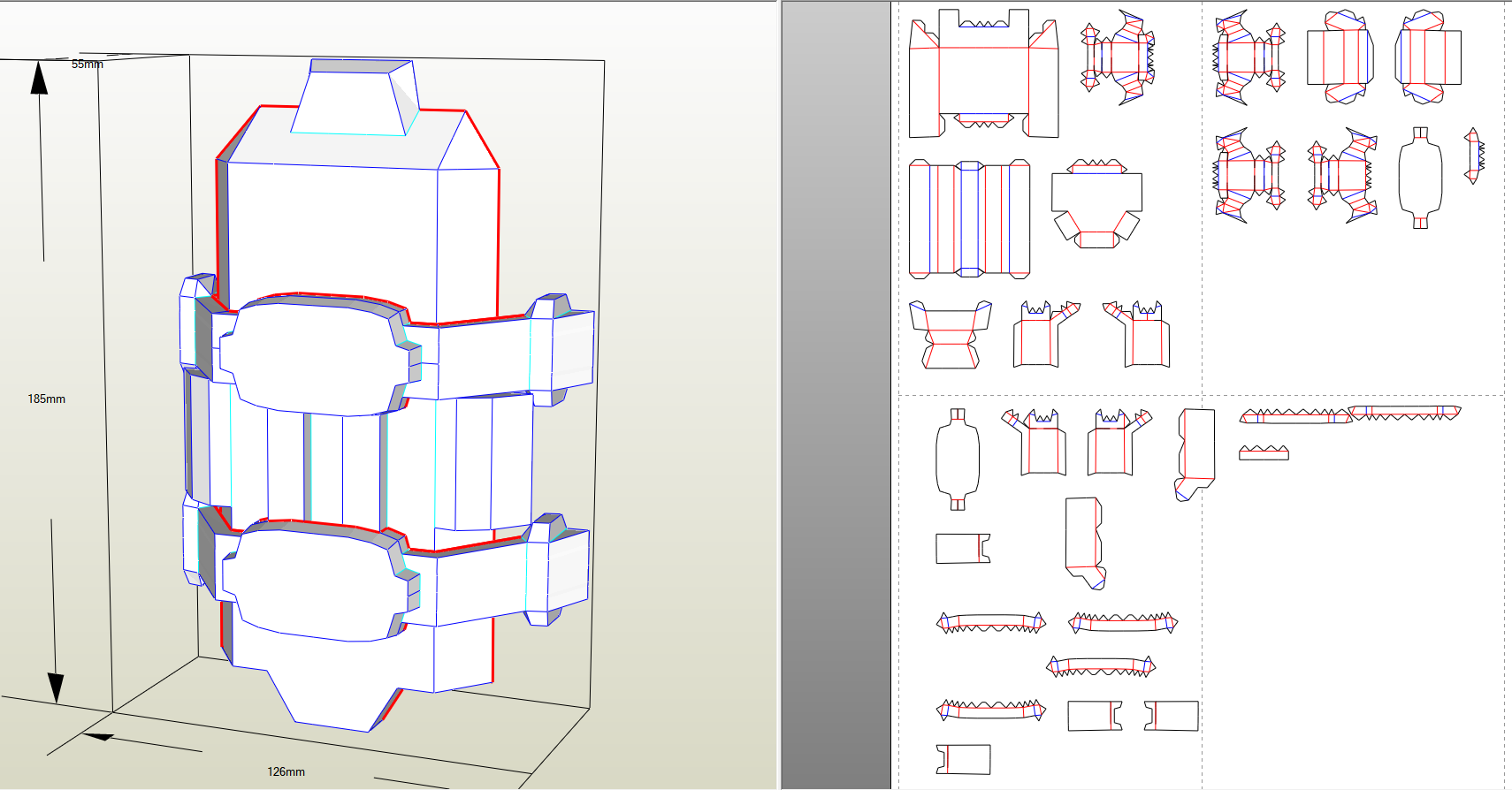Select the short strip with four triangle tabs
Viewport: 1512px width, 790px height.
point(1264,452)
